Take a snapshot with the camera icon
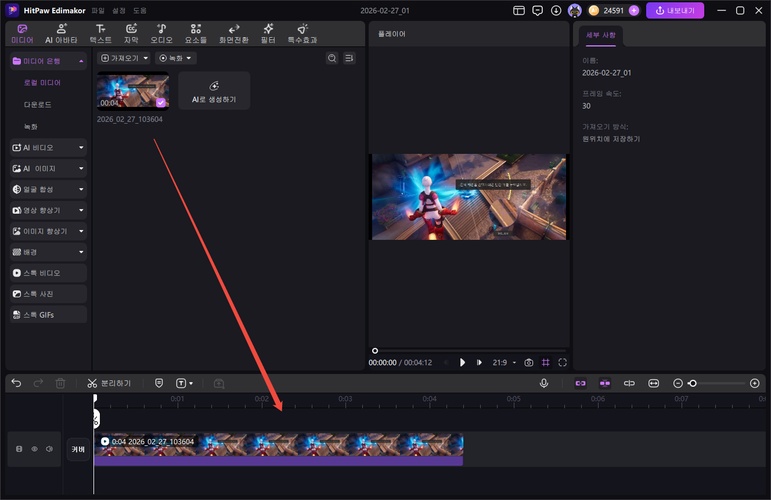The height and width of the screenshot is (500, 771). coord(528,362)
